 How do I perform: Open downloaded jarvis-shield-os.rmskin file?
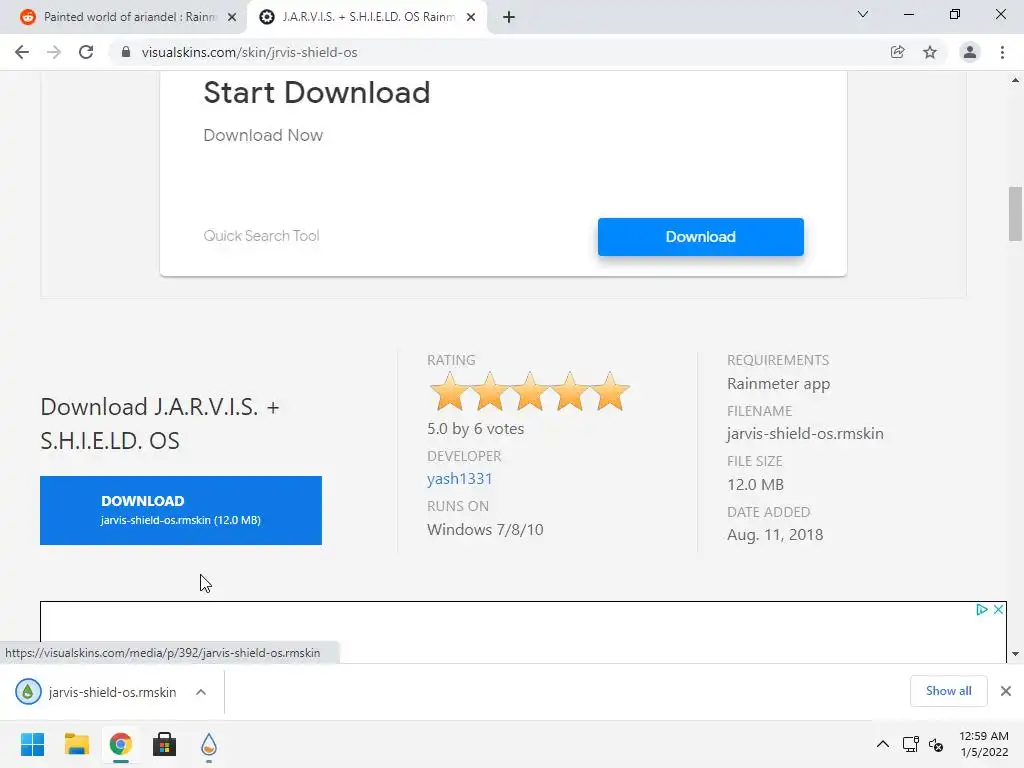coord(95,692)
